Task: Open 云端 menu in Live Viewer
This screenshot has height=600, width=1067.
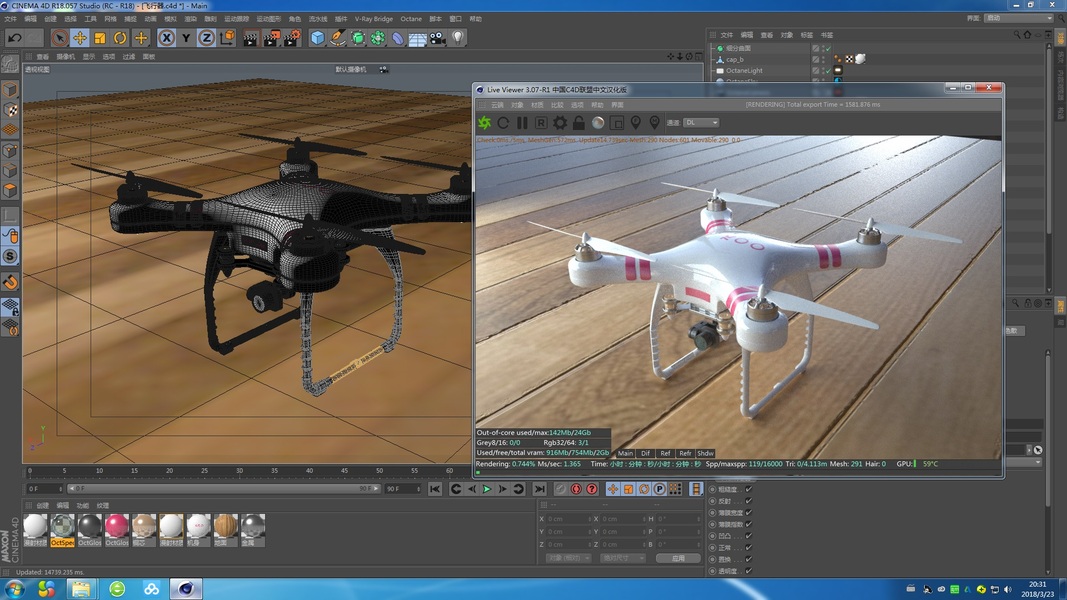Action: point(497,105)
